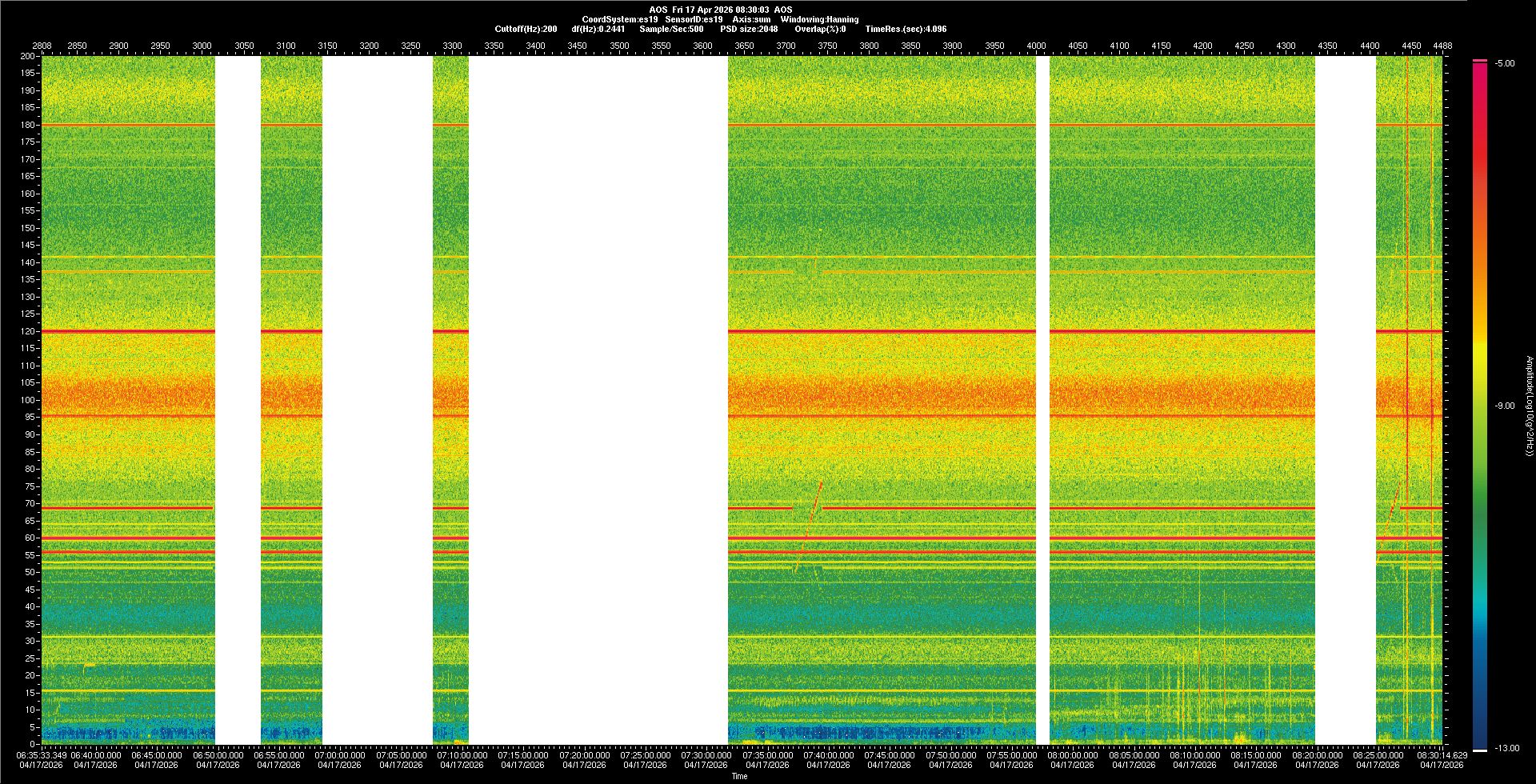Viewport: 1536px width, 784px height.
Task: Click the colorbar top marker at -5.00
Action: click(x=1480, y=61)
